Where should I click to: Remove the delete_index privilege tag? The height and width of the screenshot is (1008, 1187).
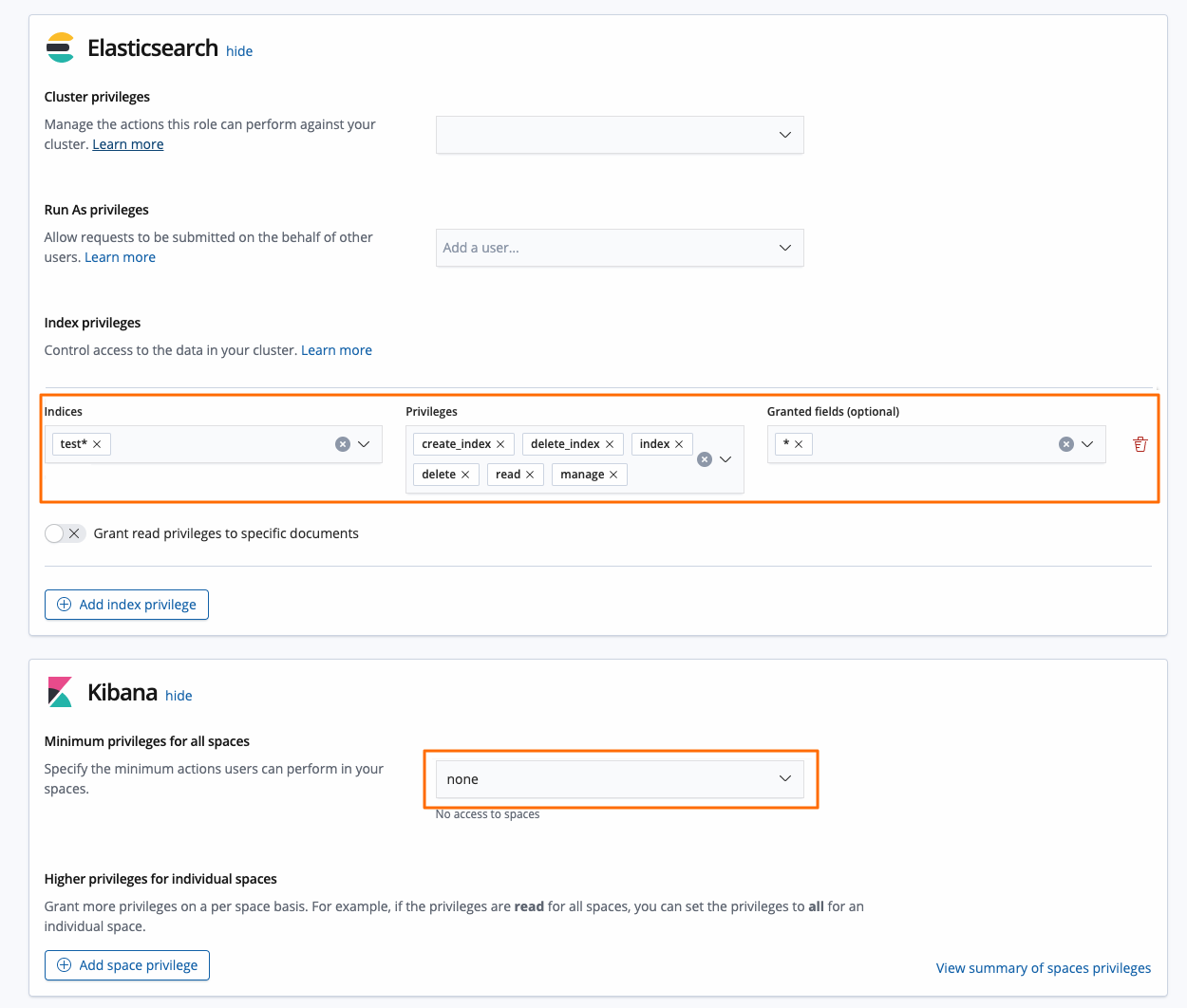[x=610, y=444]
